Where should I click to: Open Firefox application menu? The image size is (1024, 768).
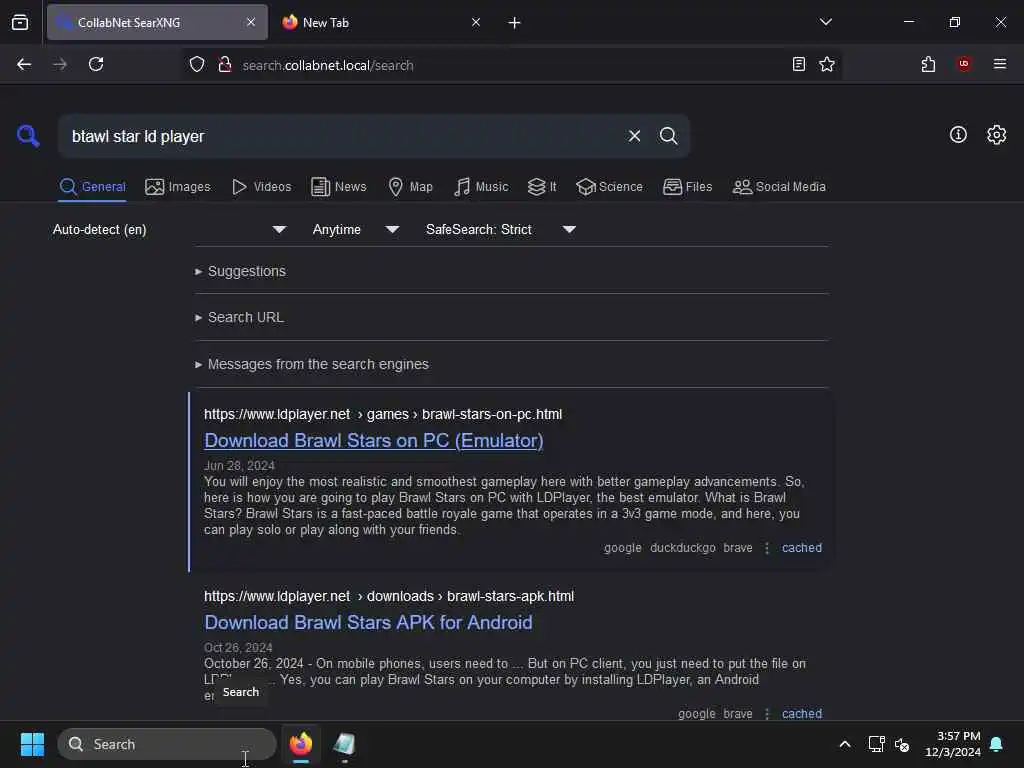coord(999,64)
